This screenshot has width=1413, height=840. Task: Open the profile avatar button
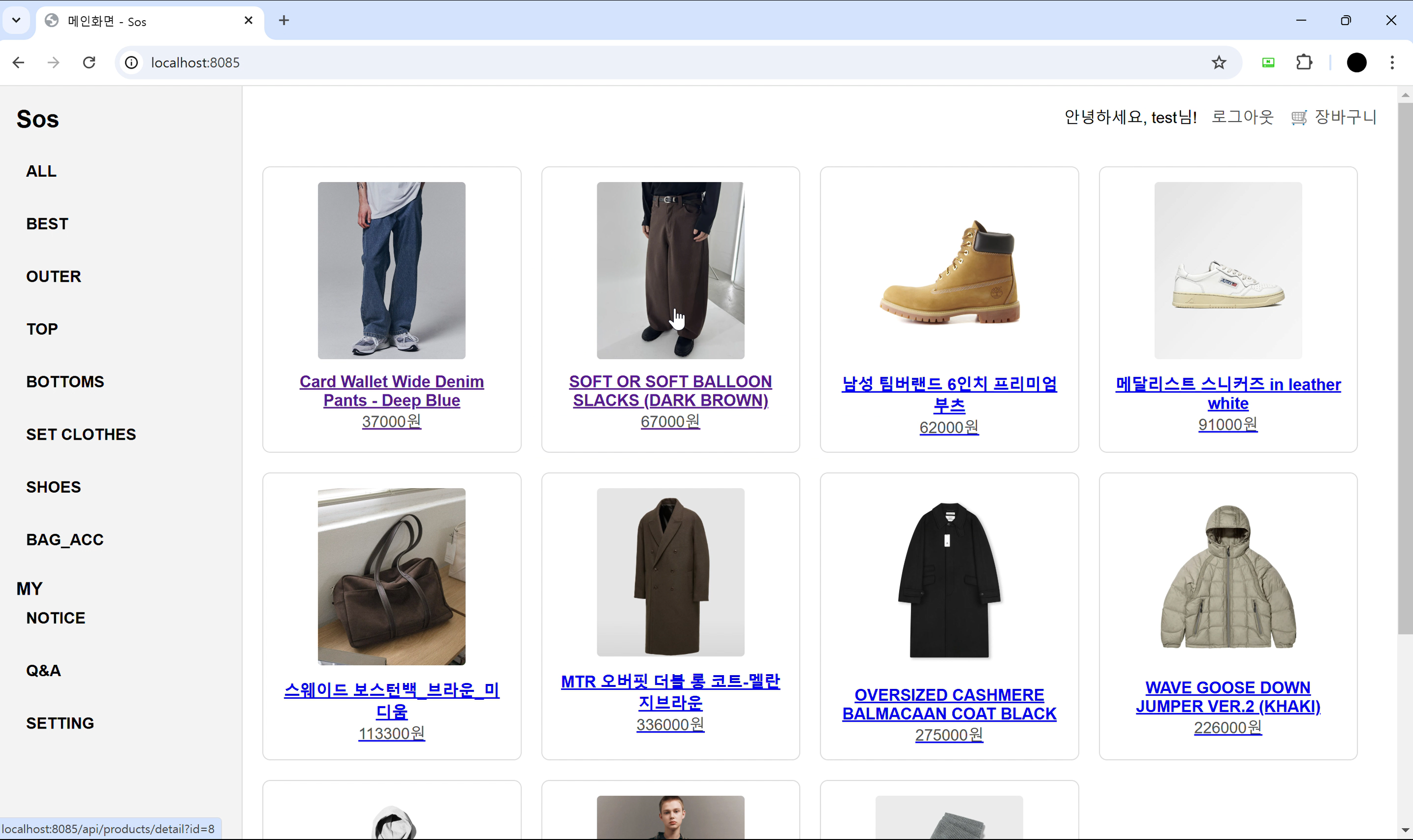pyautogui.click(x=1357, y=62)
